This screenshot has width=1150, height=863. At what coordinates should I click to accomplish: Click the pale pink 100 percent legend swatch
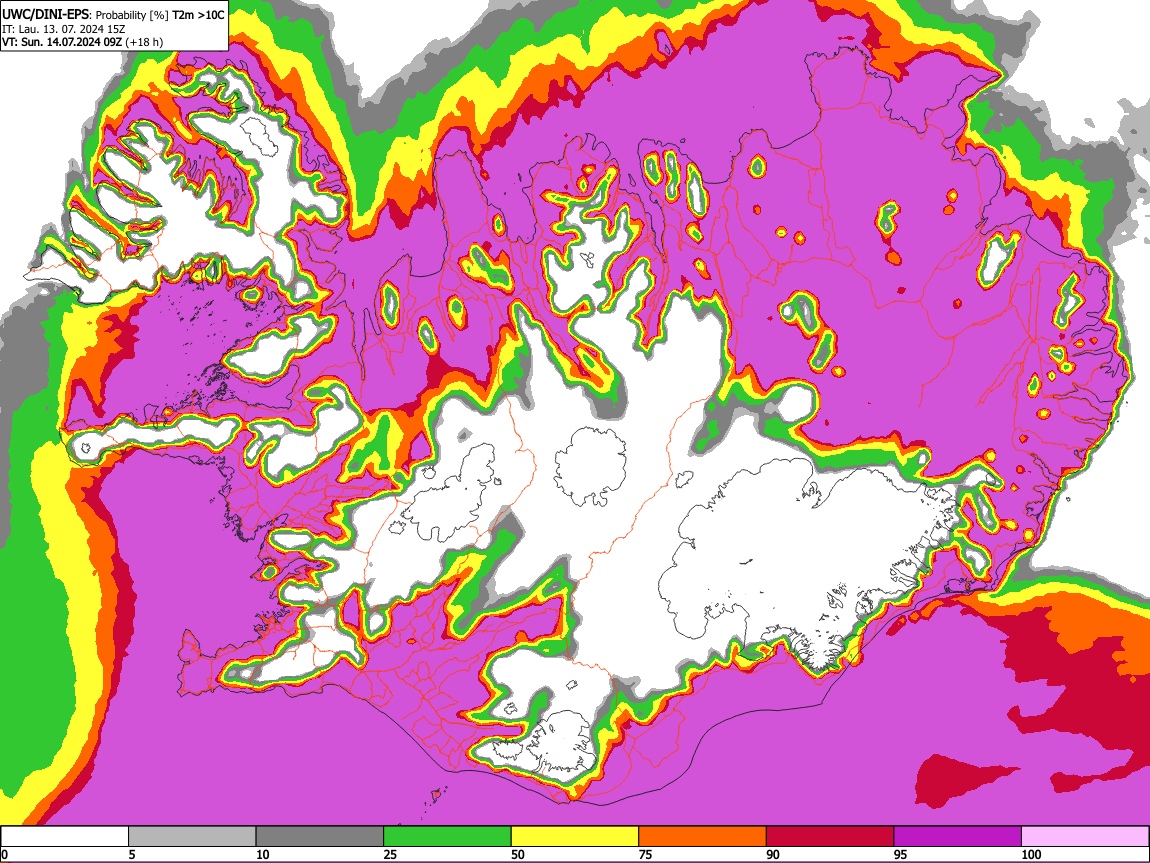click(x=1085, y=836)
